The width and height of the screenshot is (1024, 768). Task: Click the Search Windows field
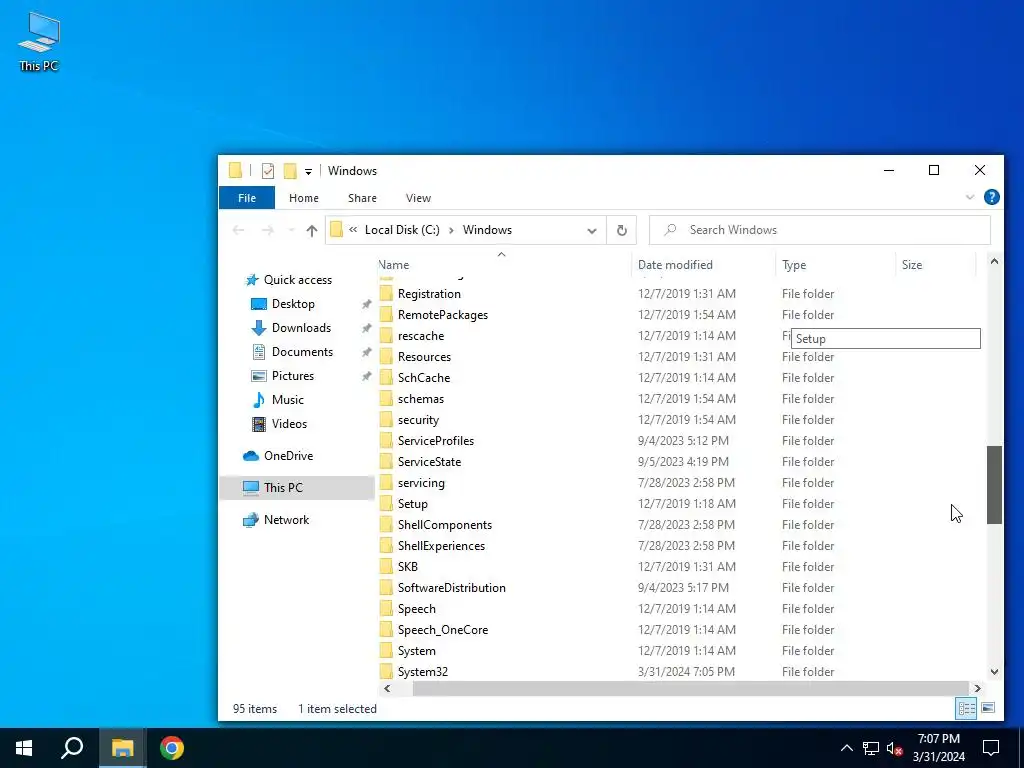point(820,230)
